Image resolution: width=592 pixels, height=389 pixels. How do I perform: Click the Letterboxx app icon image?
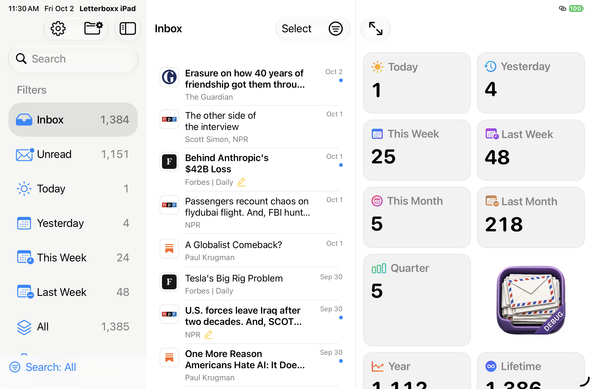tap(531, 300)
